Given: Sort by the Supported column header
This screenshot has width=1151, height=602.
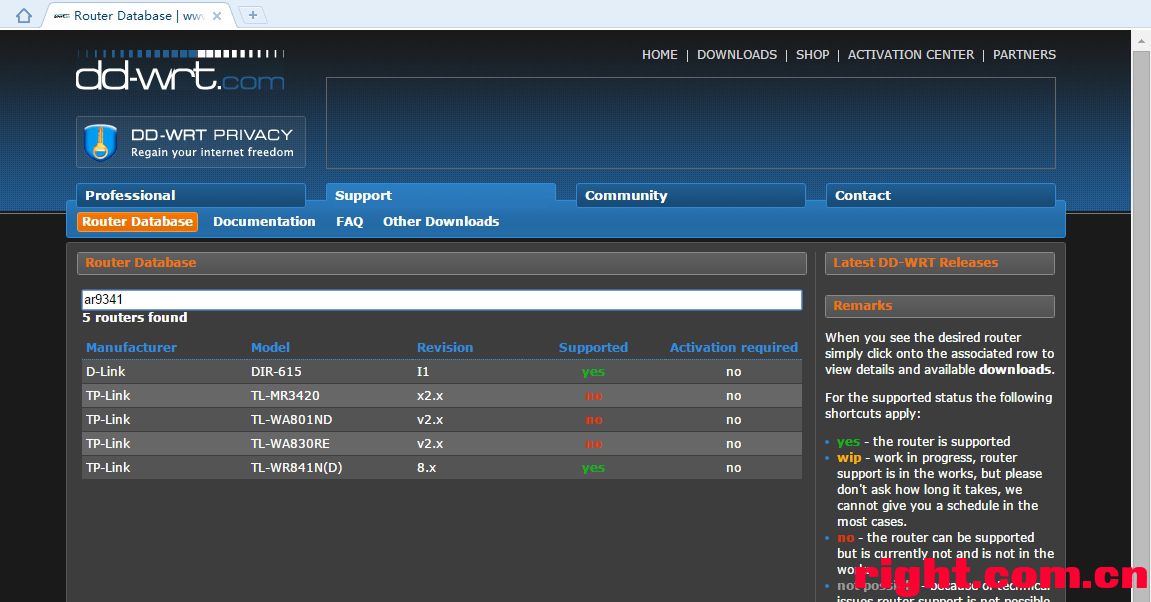Looking at the screenshot, I should tap(593, 347).
